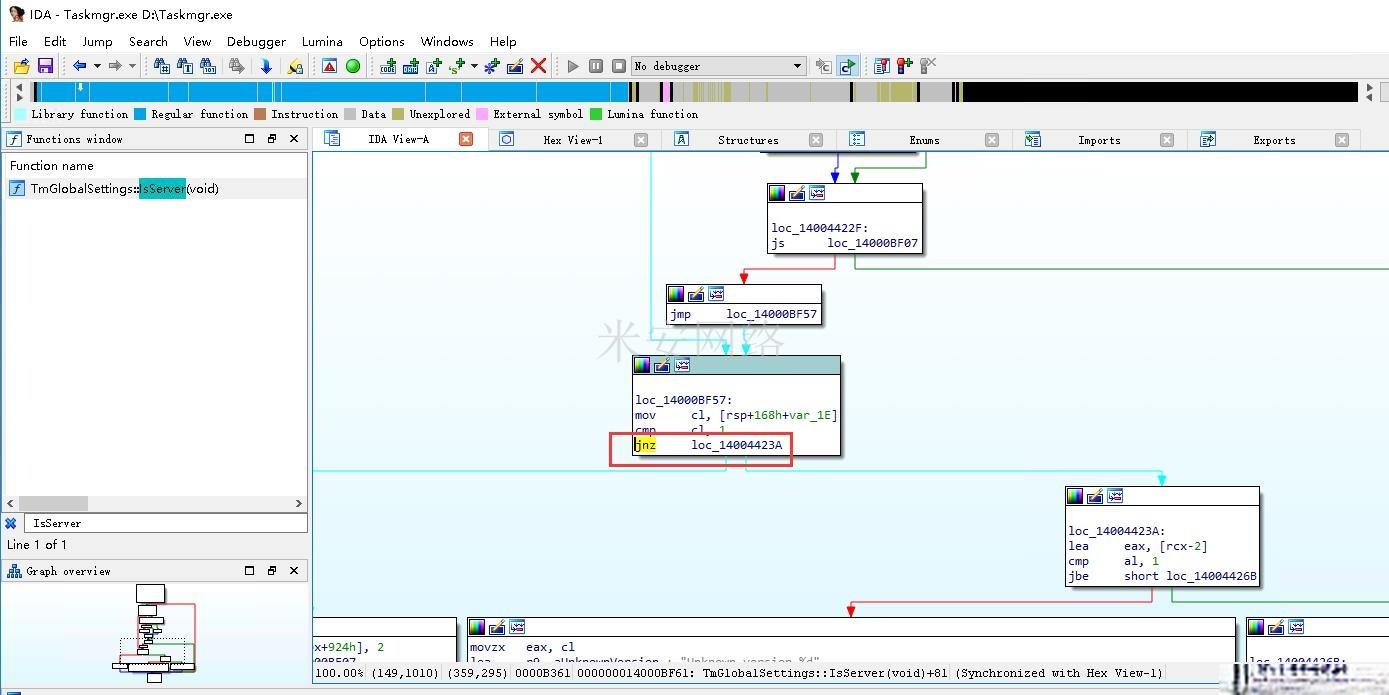Click the search byte sequence binoculars icon
The width and height of the screenshot is (1389, 695).
click(x=208, y=66)
